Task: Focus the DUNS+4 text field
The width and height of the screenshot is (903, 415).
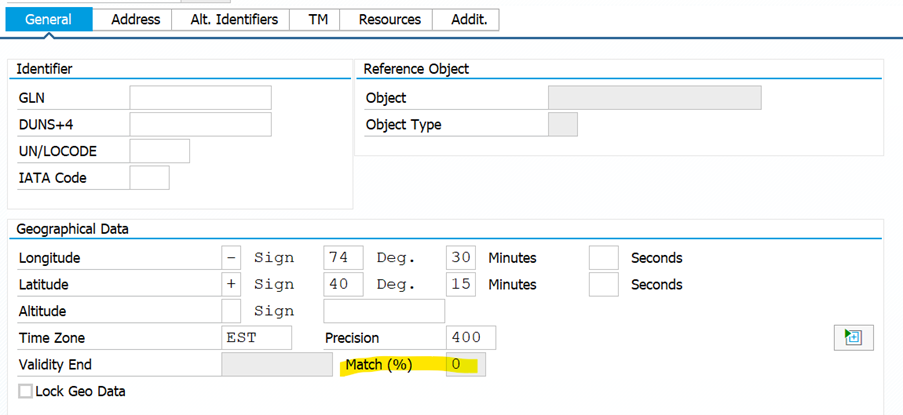Action: (200, 125)
